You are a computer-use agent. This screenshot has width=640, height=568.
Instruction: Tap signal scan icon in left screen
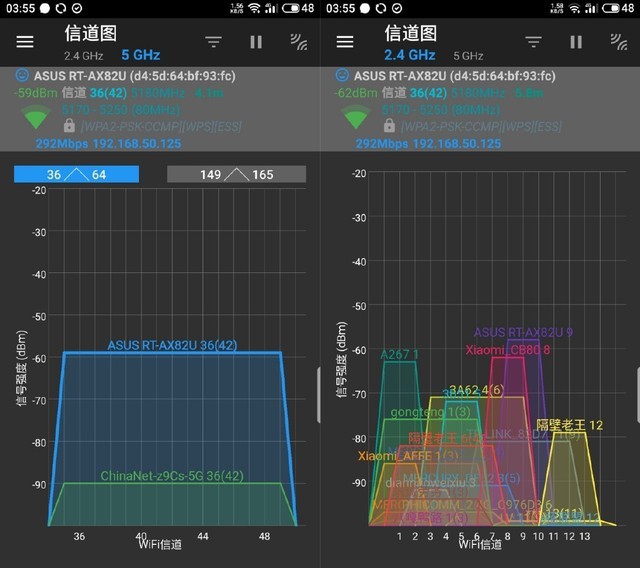[x=299, y=42]
